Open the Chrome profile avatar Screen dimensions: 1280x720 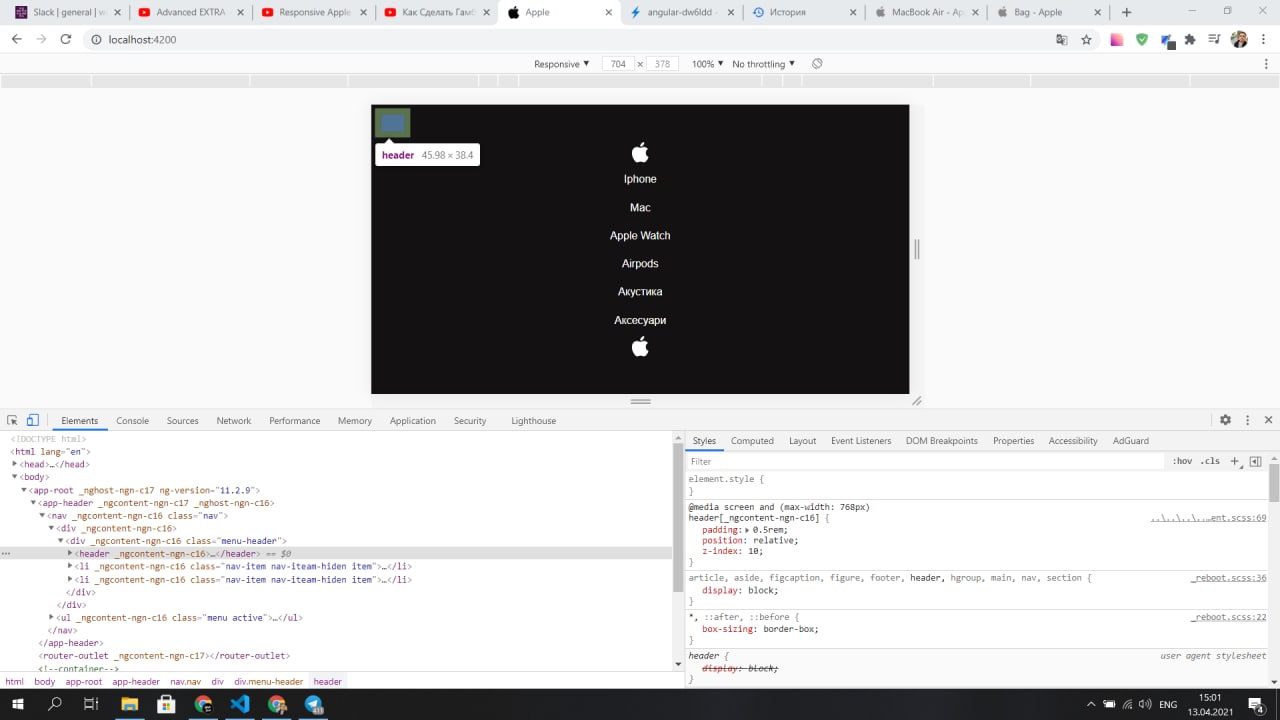click(x=1239, y=40)
